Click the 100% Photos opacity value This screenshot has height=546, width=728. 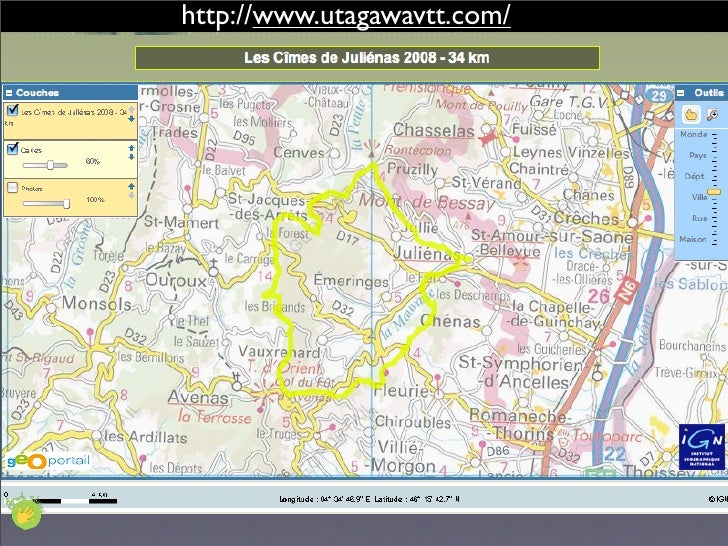pyautogui.click(x=95, y=200)
